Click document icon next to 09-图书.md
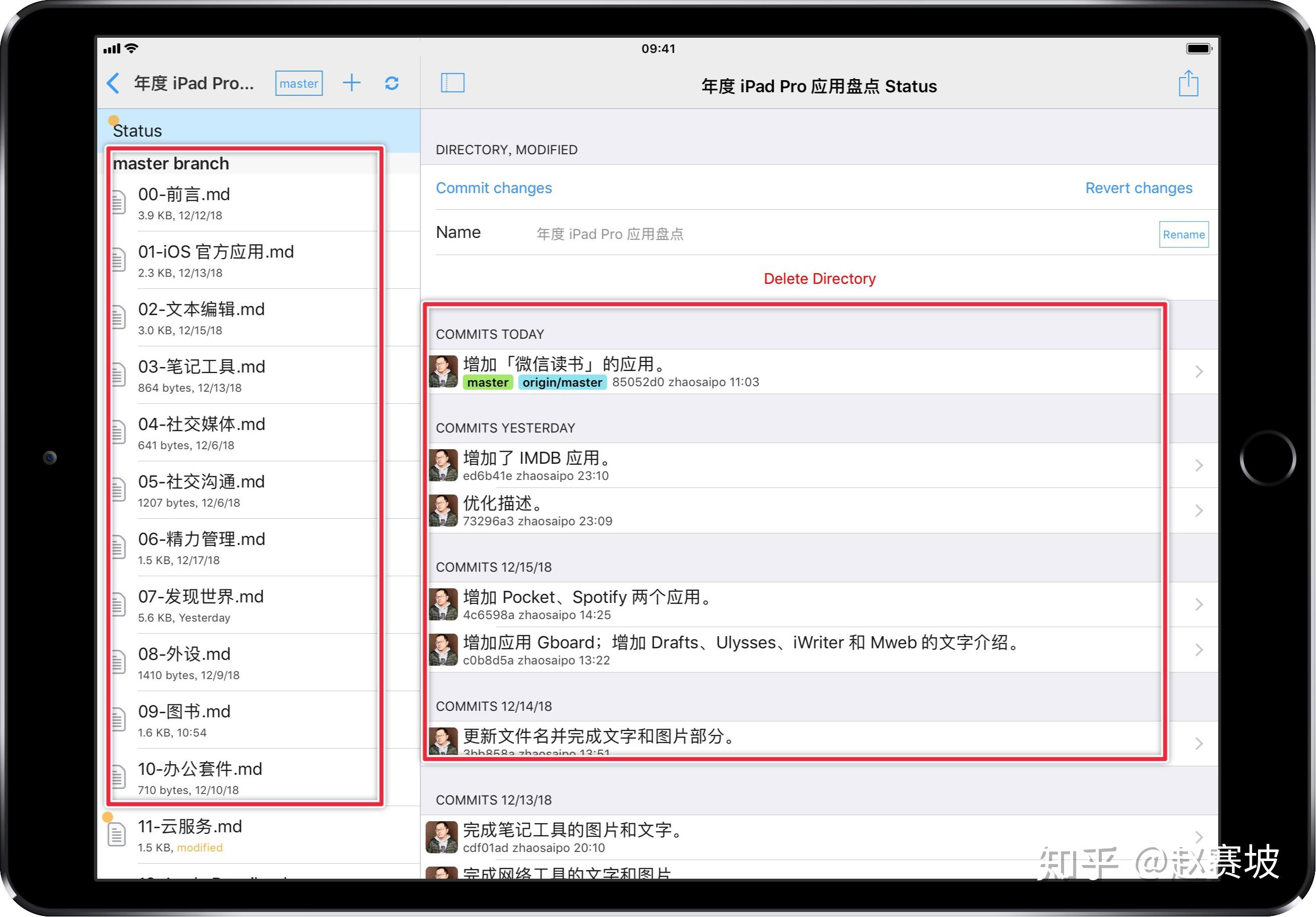Screen dimensions: 1316x917 [x=118, y=719]
